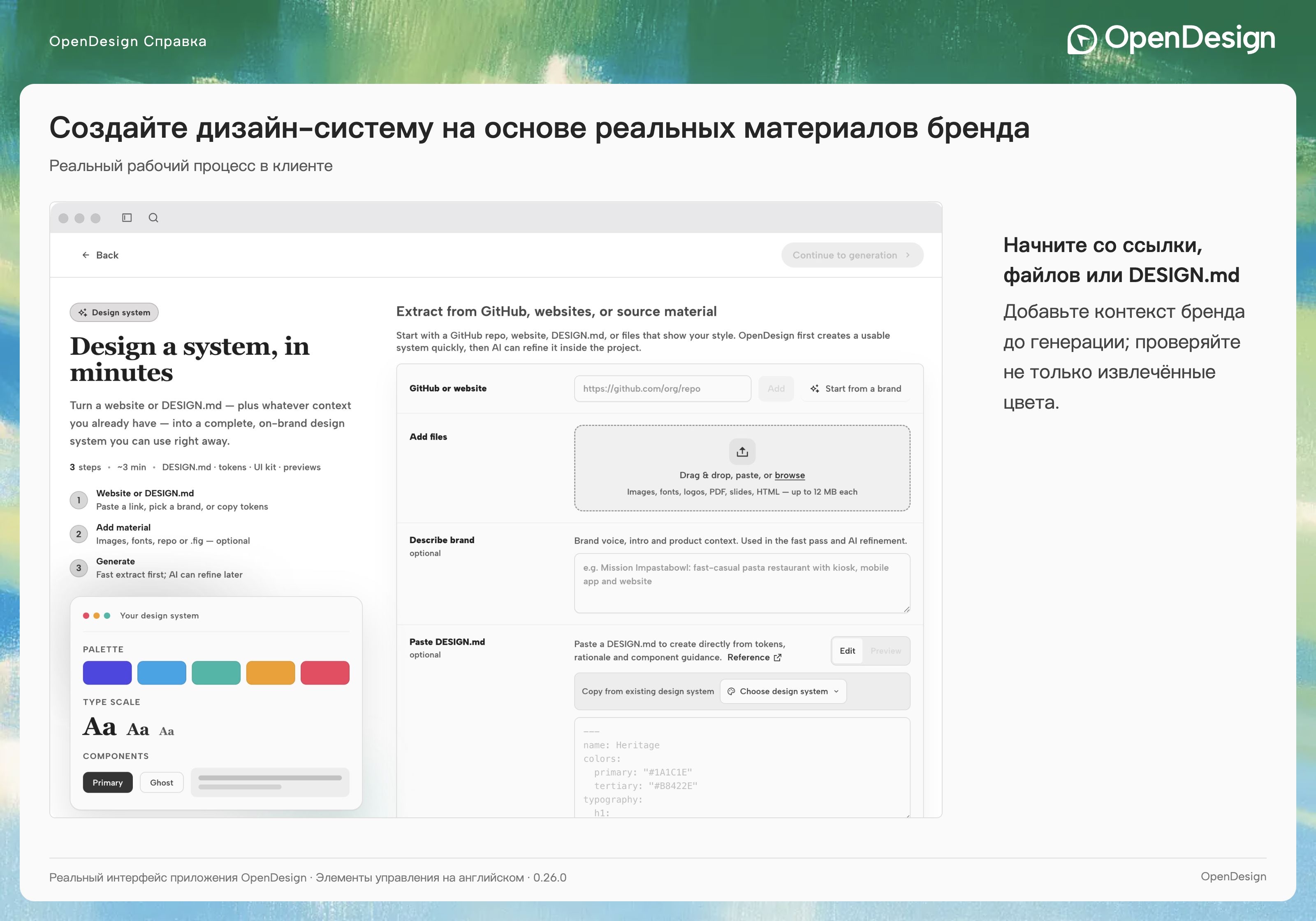The height and width of the screenshot is (921, 1316).
Task: Toggle the sidebar panel icon
Action: pos(127,218)
